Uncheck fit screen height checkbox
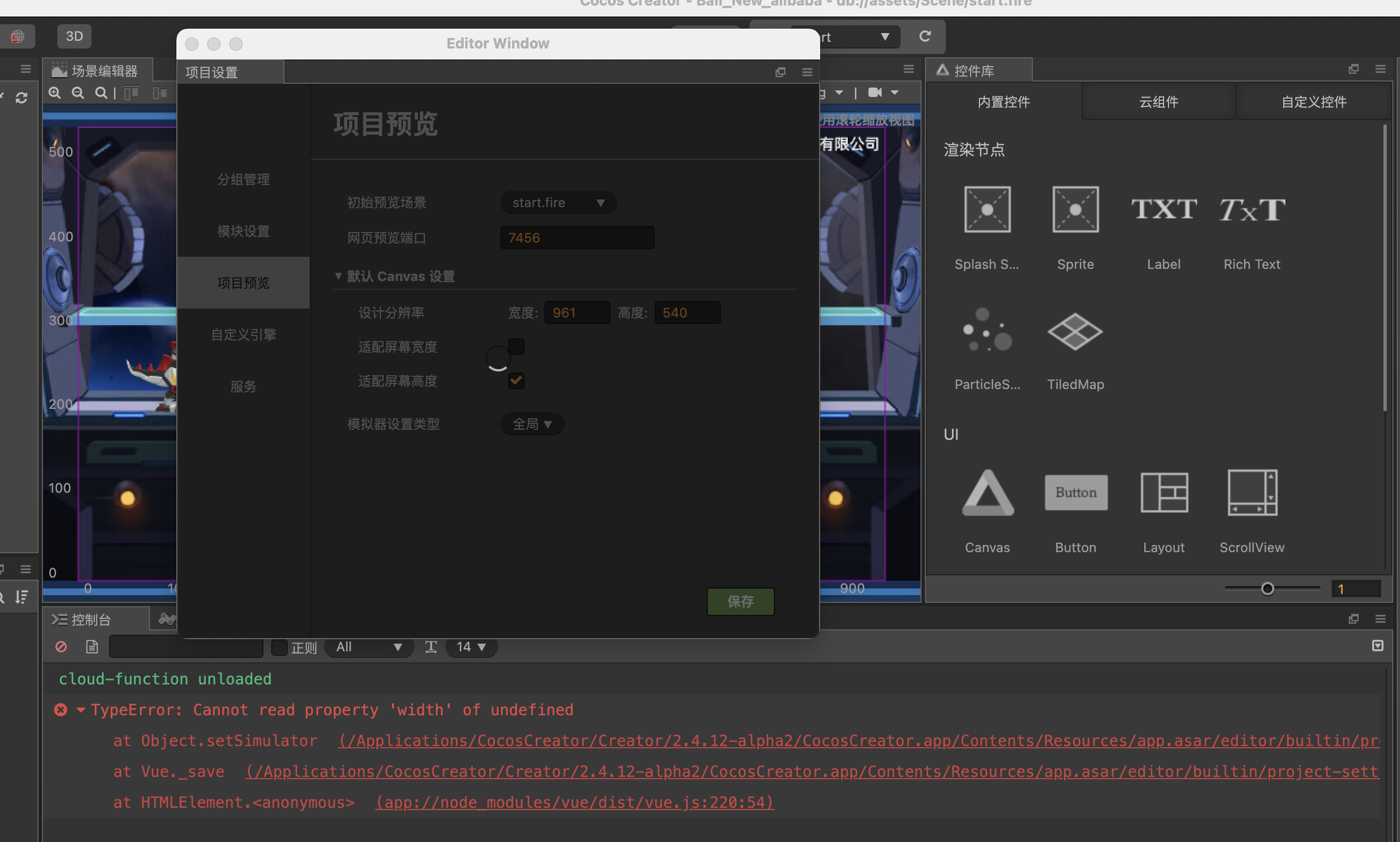Screen dimensions: 1400x842 (516, 380)
